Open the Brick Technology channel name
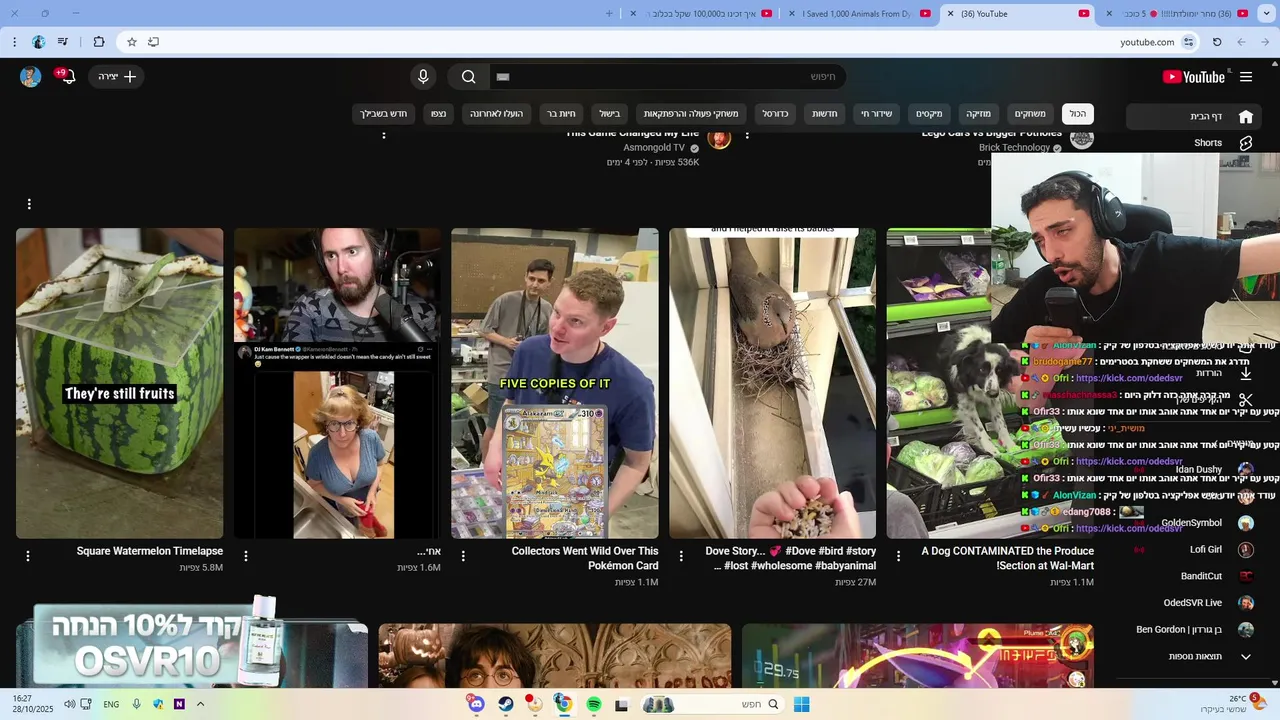The image size is (1280, 720). [1014, 148]
